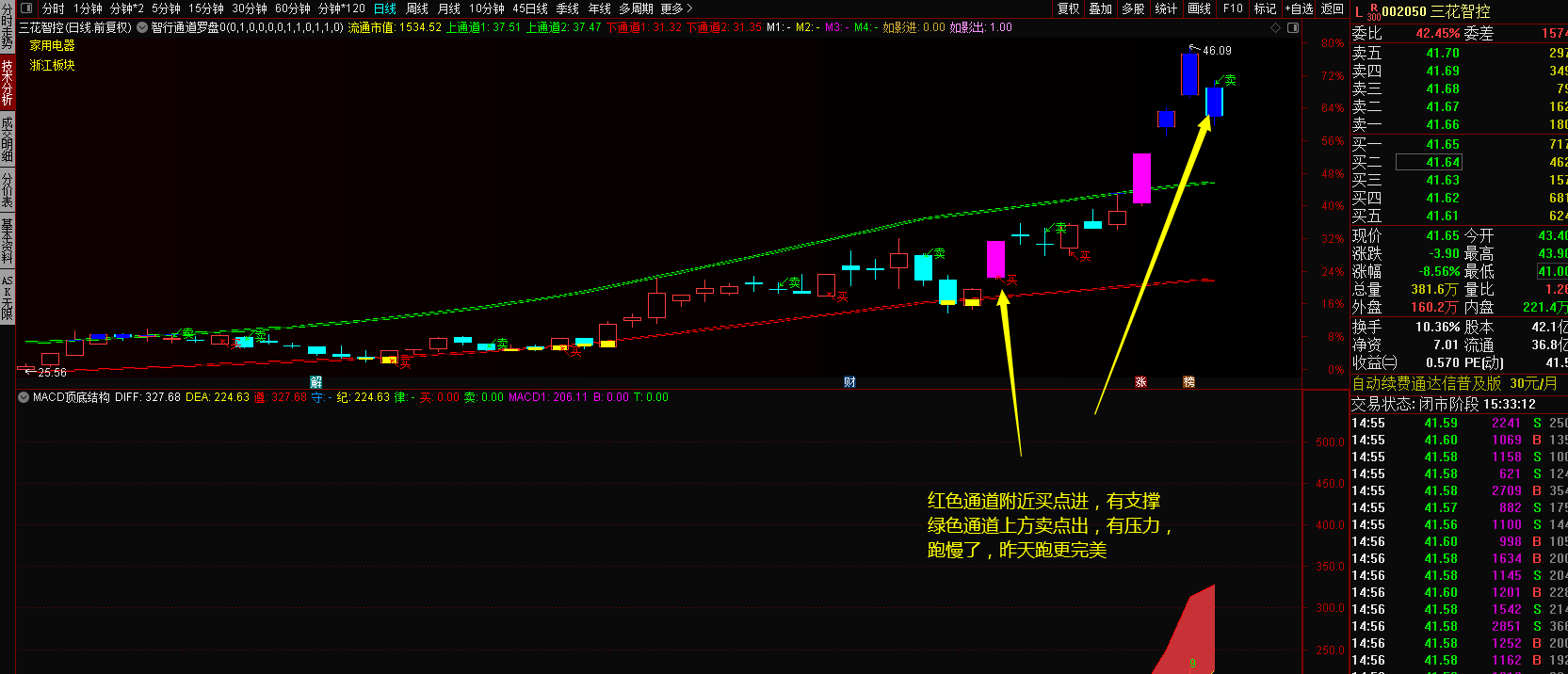This screenshot has height=674, width=1568.
Task: Add stock via +自选 button
Action: [1299, 8]
